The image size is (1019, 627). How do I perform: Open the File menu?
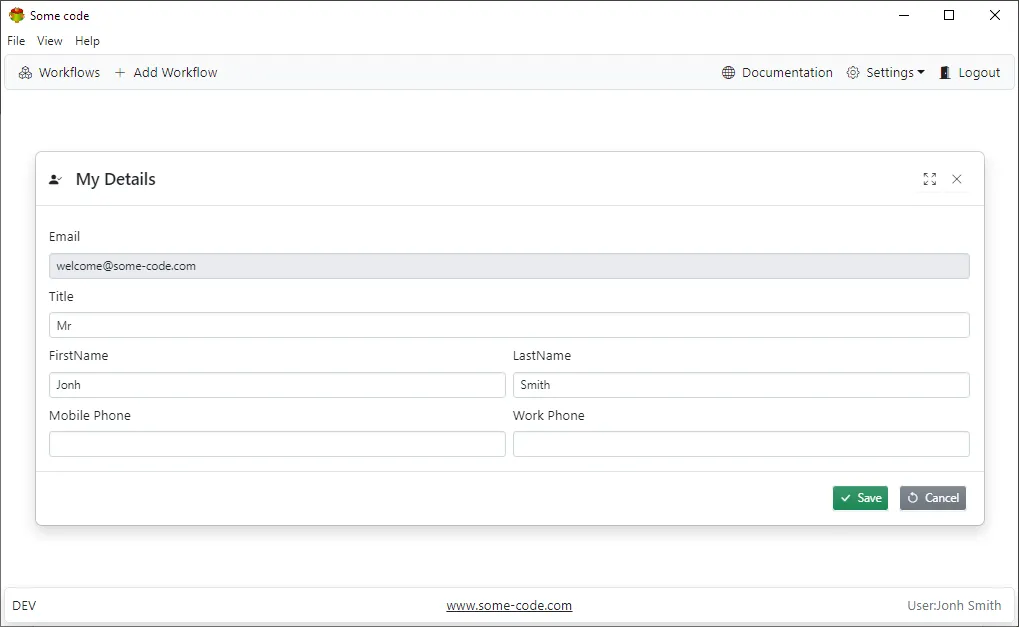point(16,41)
